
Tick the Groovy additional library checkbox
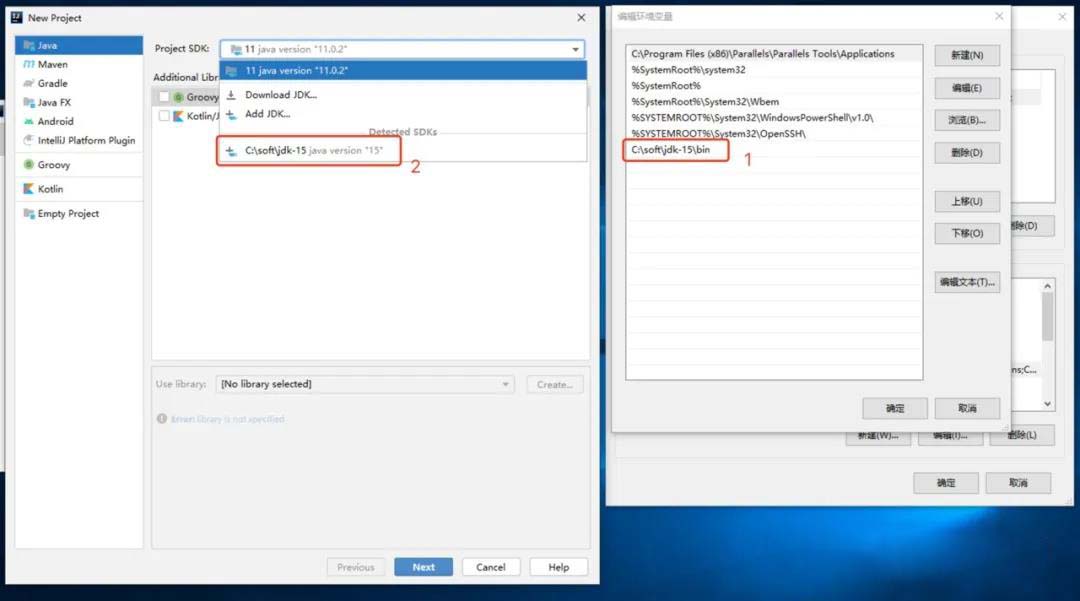tap(164, 97)
